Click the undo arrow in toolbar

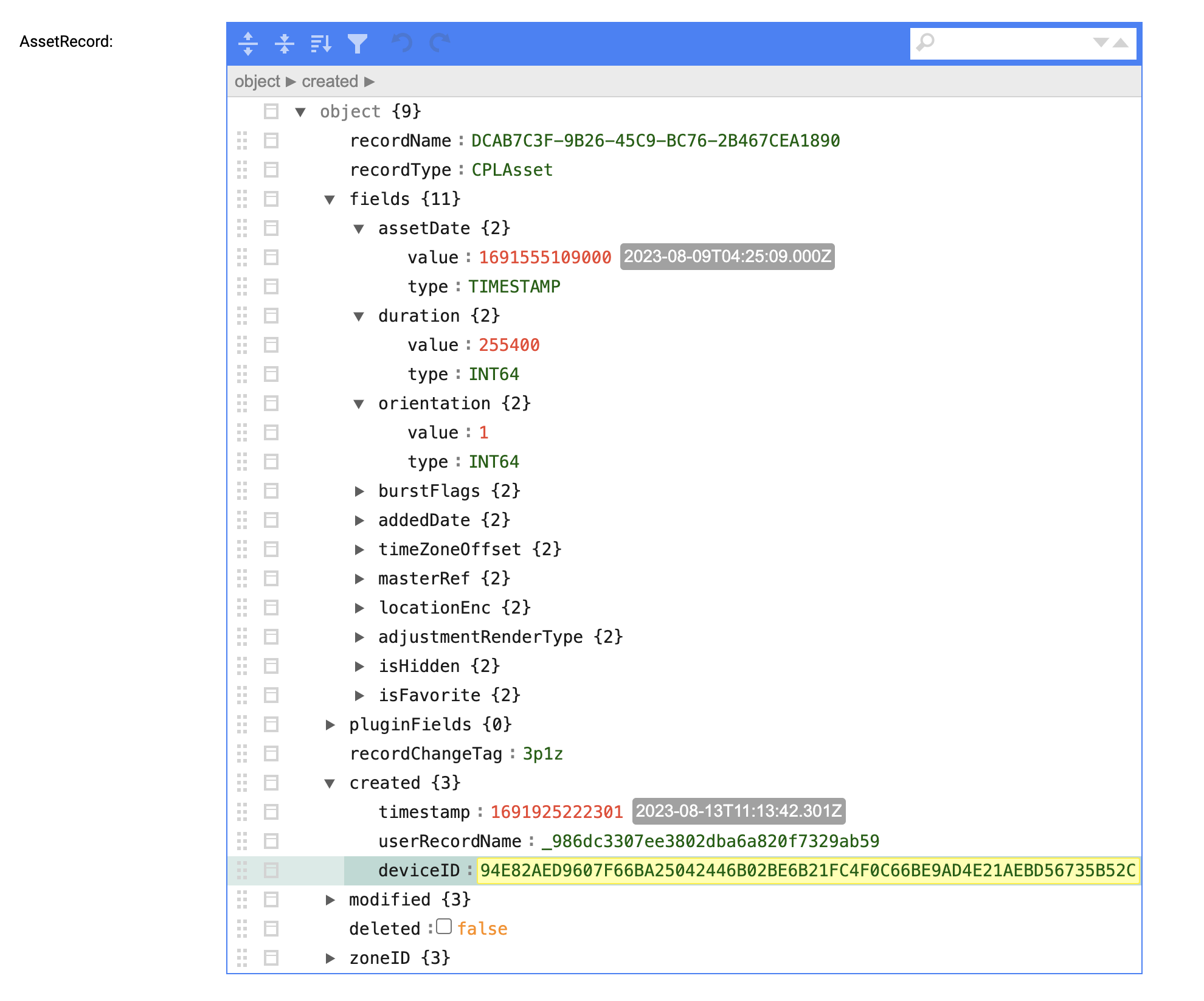click(x=402, y=43)
